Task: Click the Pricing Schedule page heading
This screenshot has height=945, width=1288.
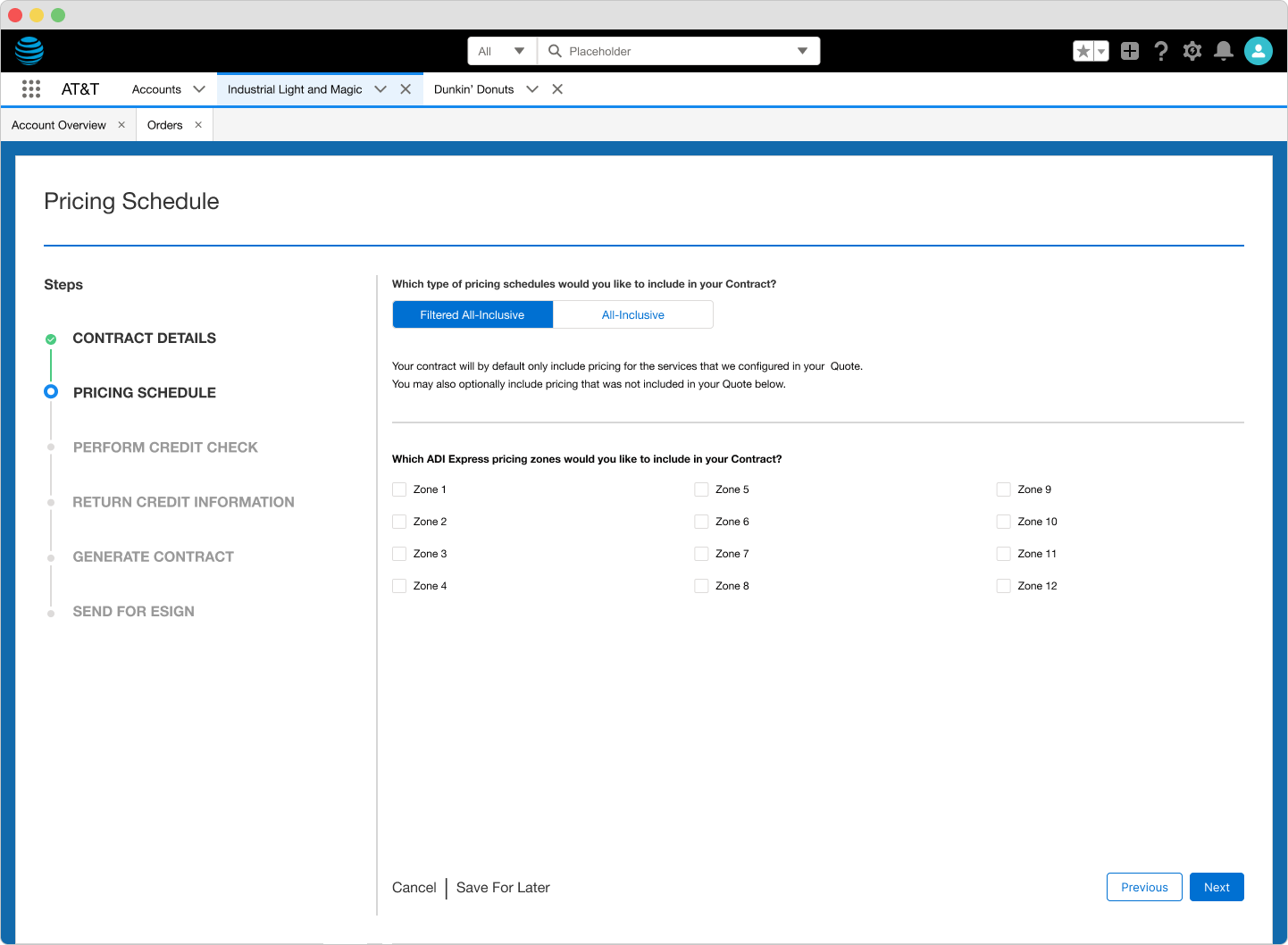Action: (131, 201)
